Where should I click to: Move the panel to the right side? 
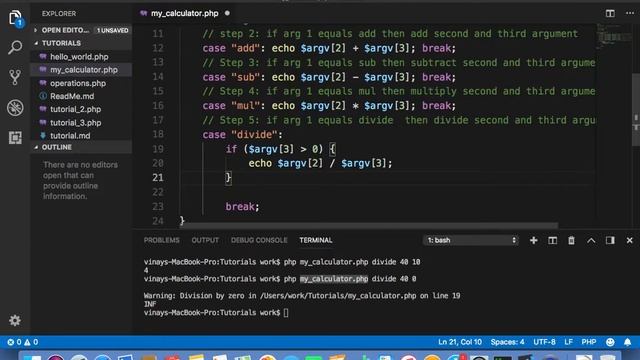(610, 240)
